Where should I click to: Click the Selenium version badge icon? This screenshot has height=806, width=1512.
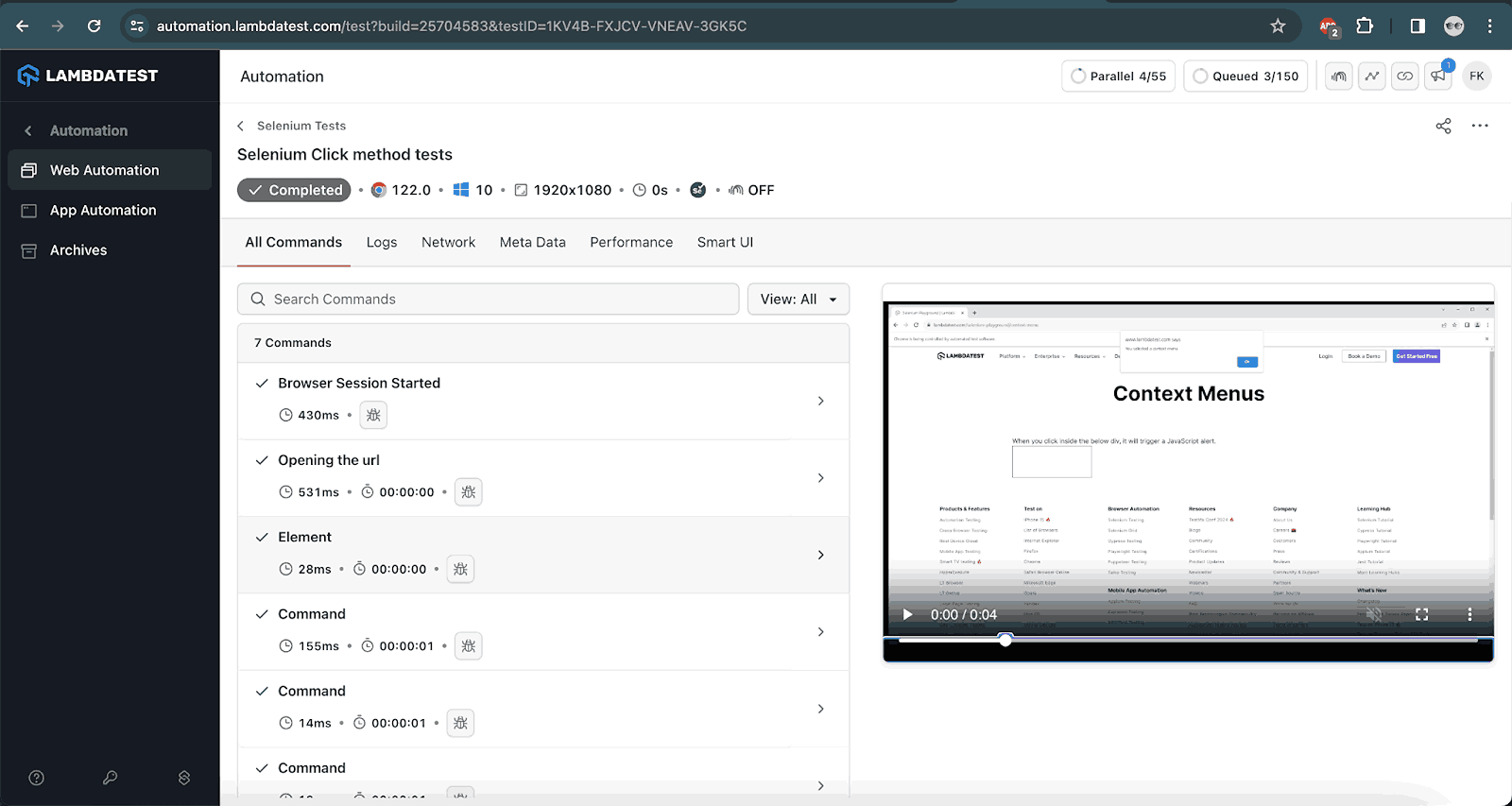pos(698,190)
